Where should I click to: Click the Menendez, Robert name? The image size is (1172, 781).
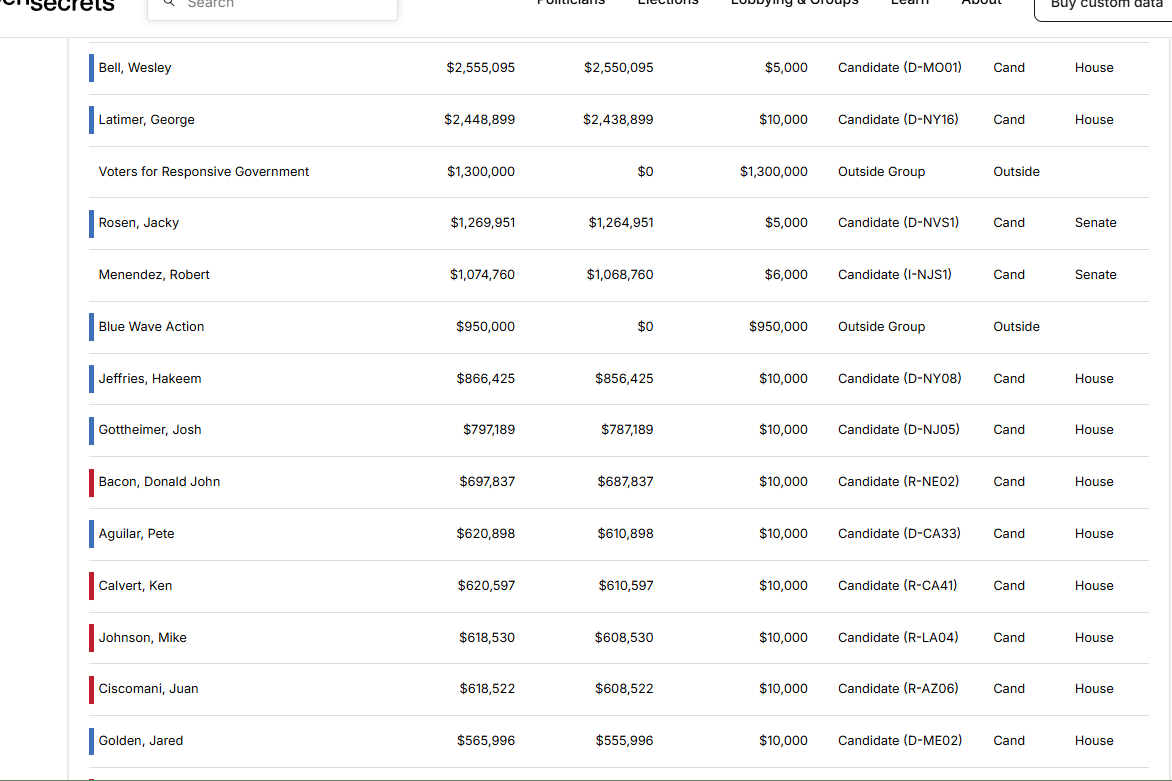[x=154, y=275]
